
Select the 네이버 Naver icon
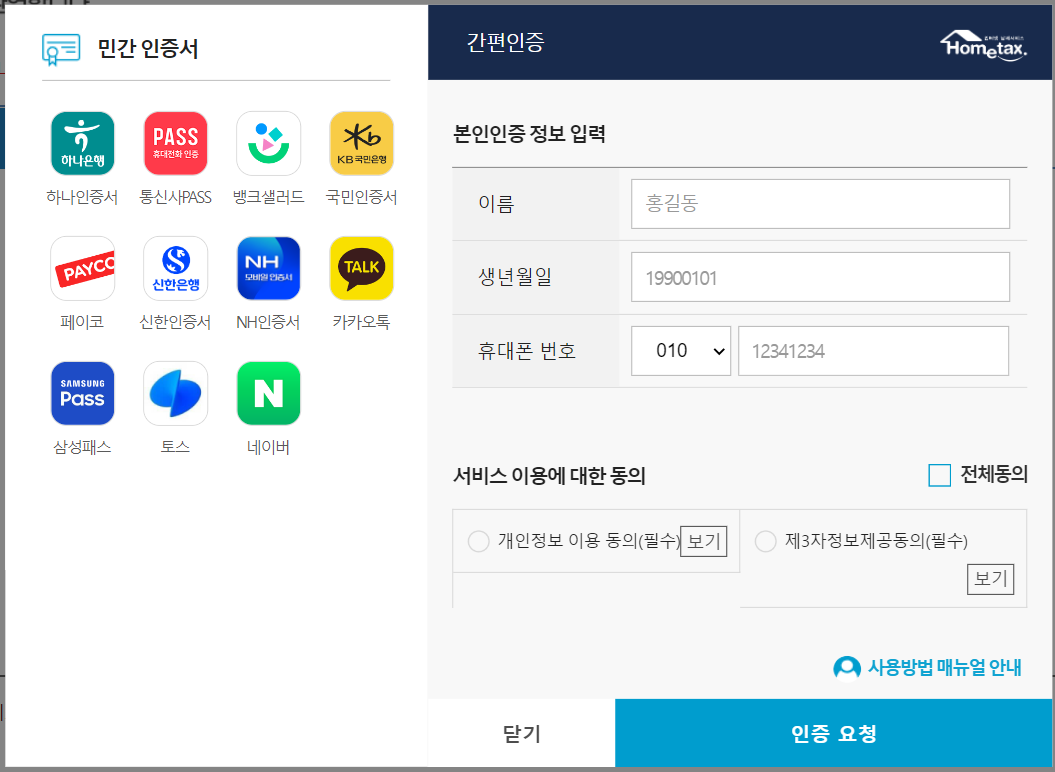(x=268, y=393)
